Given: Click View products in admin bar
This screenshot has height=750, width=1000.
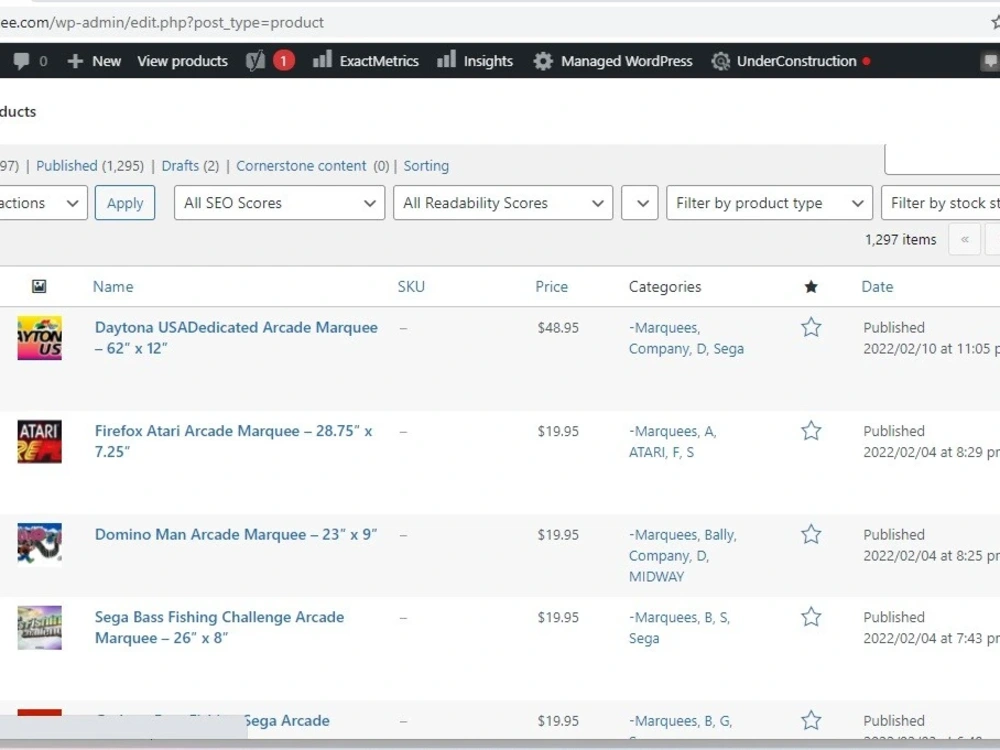Looking at the screenshot, I should pos(182,61).
